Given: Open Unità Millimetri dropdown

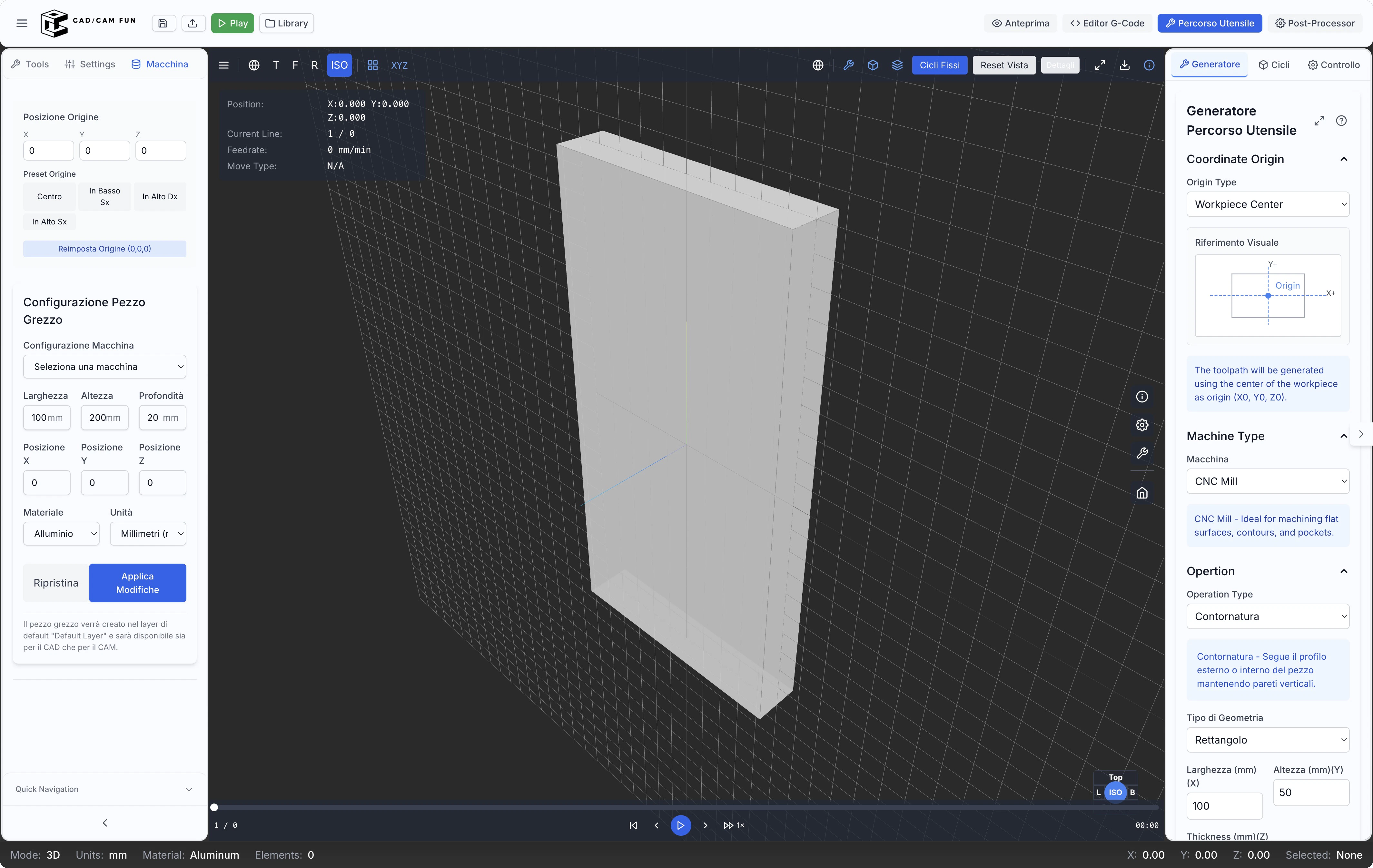Looking at the screenshot, I should click(148, 534).
